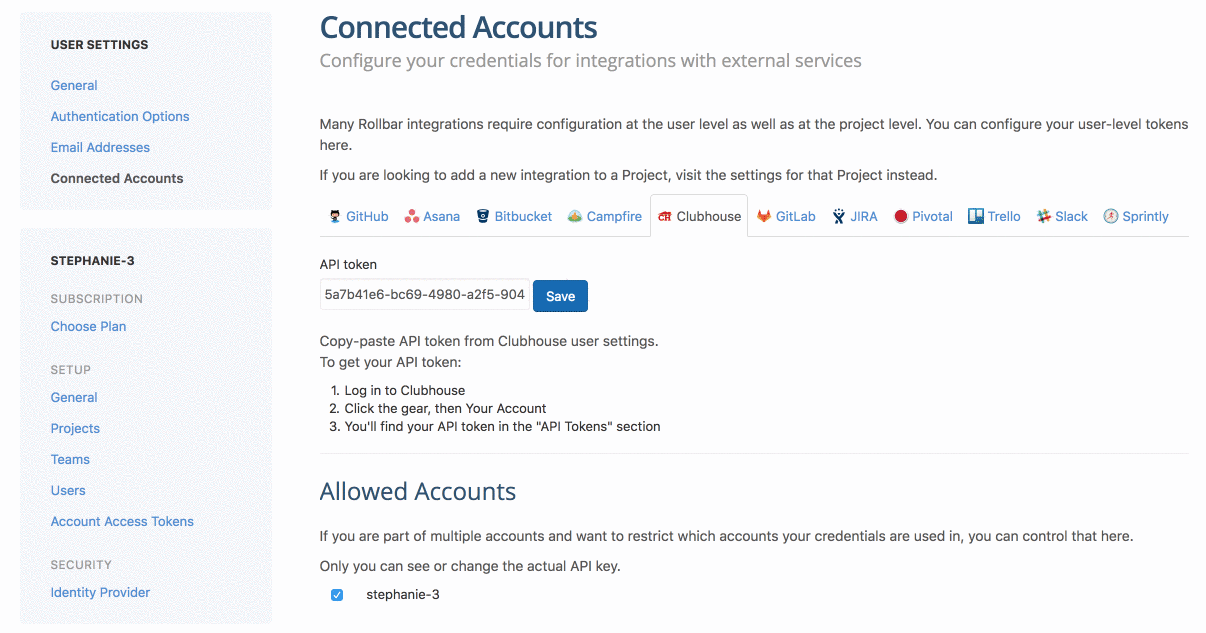This screenshot has height=633, width=1206.
Task: Click the Bitbucket bucket icon
Action: click(x=483, y=217)
